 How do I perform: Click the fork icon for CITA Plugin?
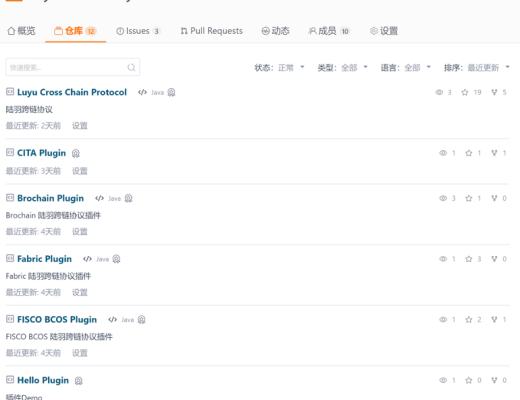(x=494, y=153)
